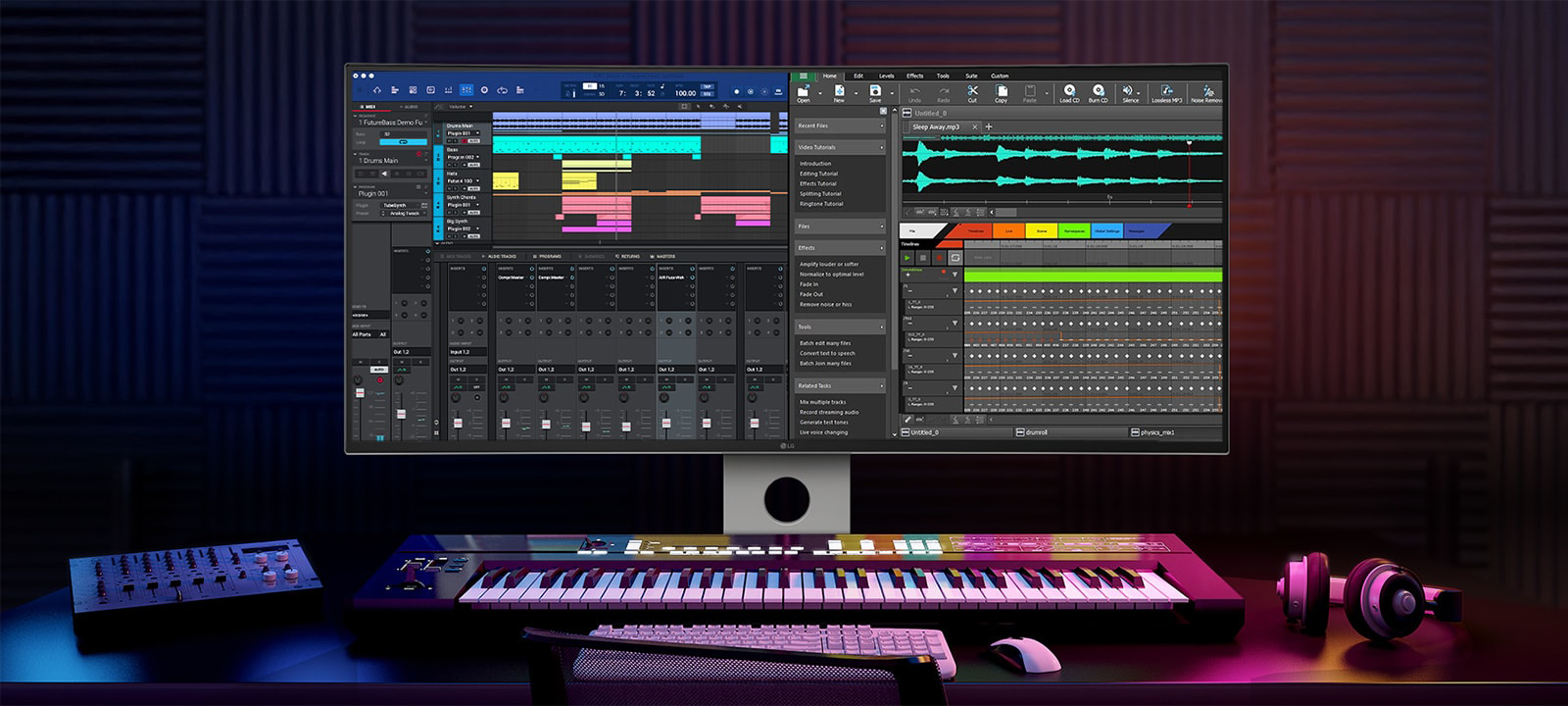
Task: Close the Sleep Away.mp3 file tab
Action: pos(974,126)
